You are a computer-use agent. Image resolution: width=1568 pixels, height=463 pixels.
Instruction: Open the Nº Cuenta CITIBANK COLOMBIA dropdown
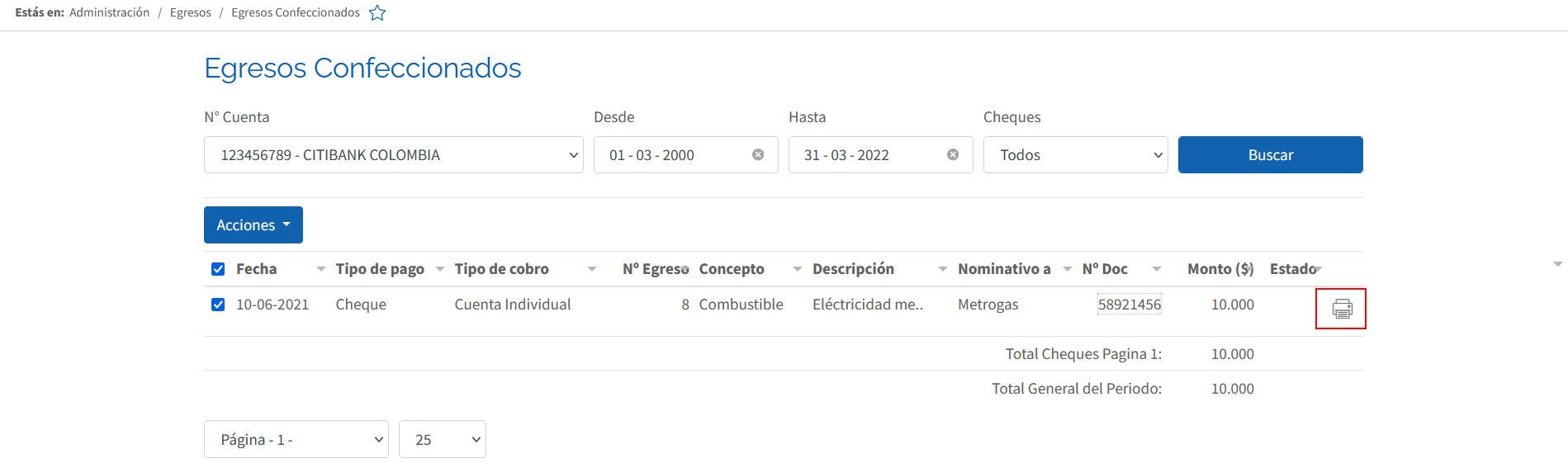[x=394, y=155]
